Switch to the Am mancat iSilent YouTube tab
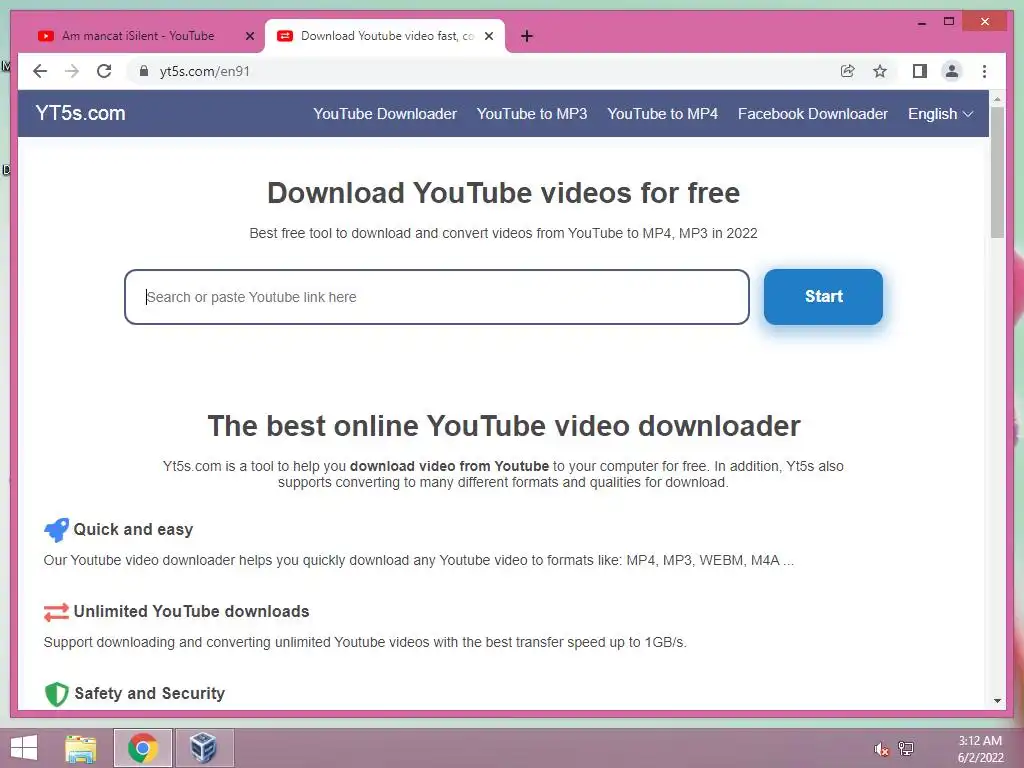 coord(138,36)
